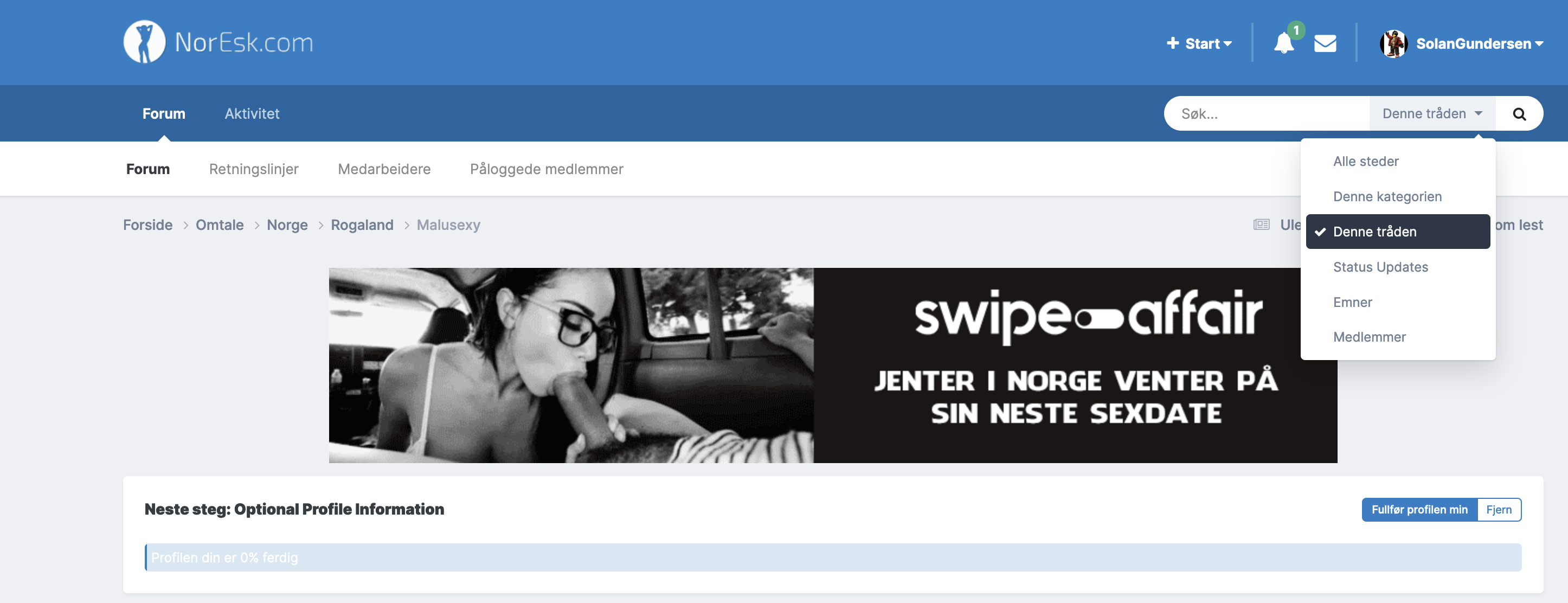This screenshot has height=603, width=1568.
Task: Select Emner search scope
Action: (x=1398, y=302)
